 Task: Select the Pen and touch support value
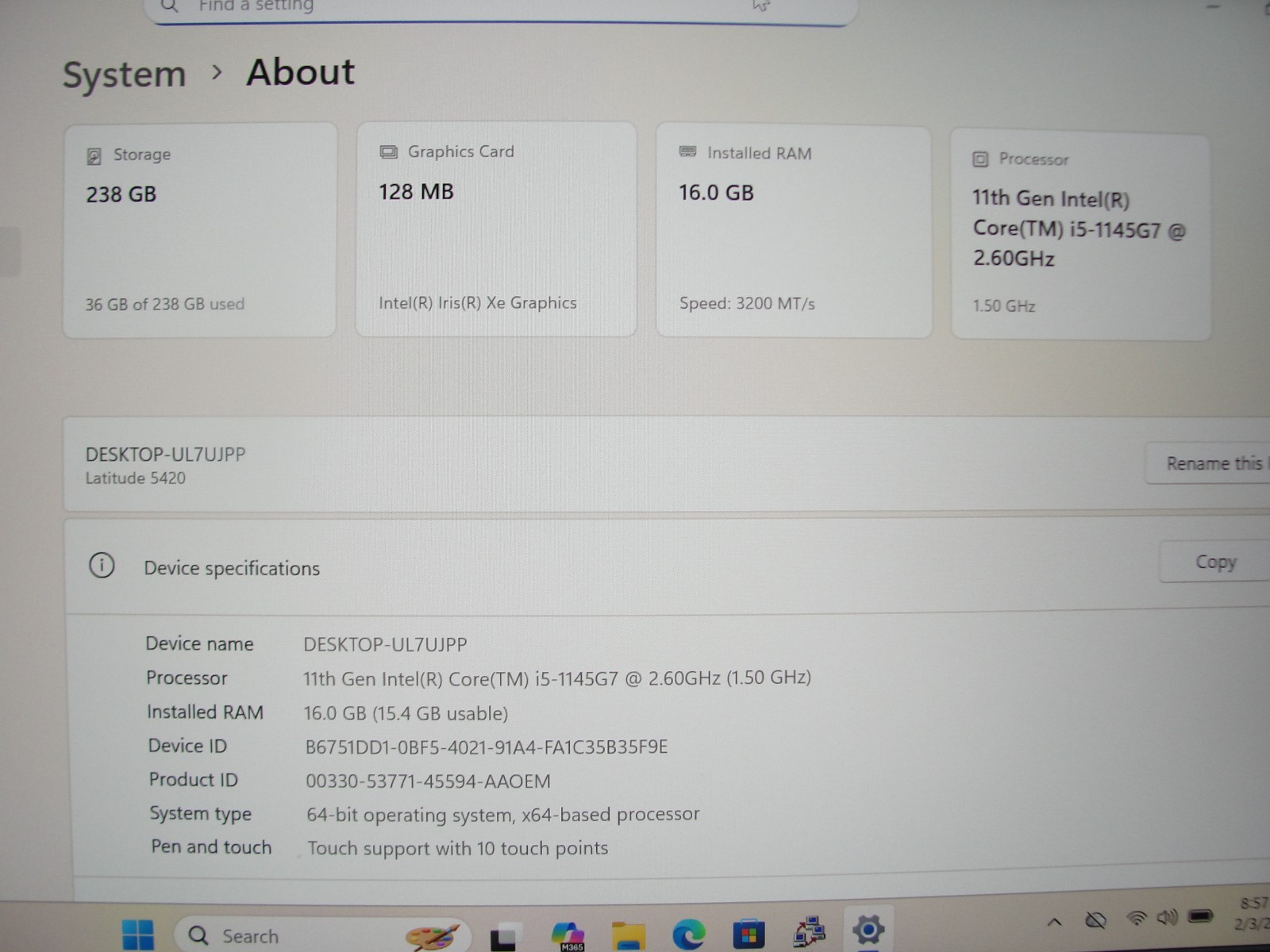point(458,848)
